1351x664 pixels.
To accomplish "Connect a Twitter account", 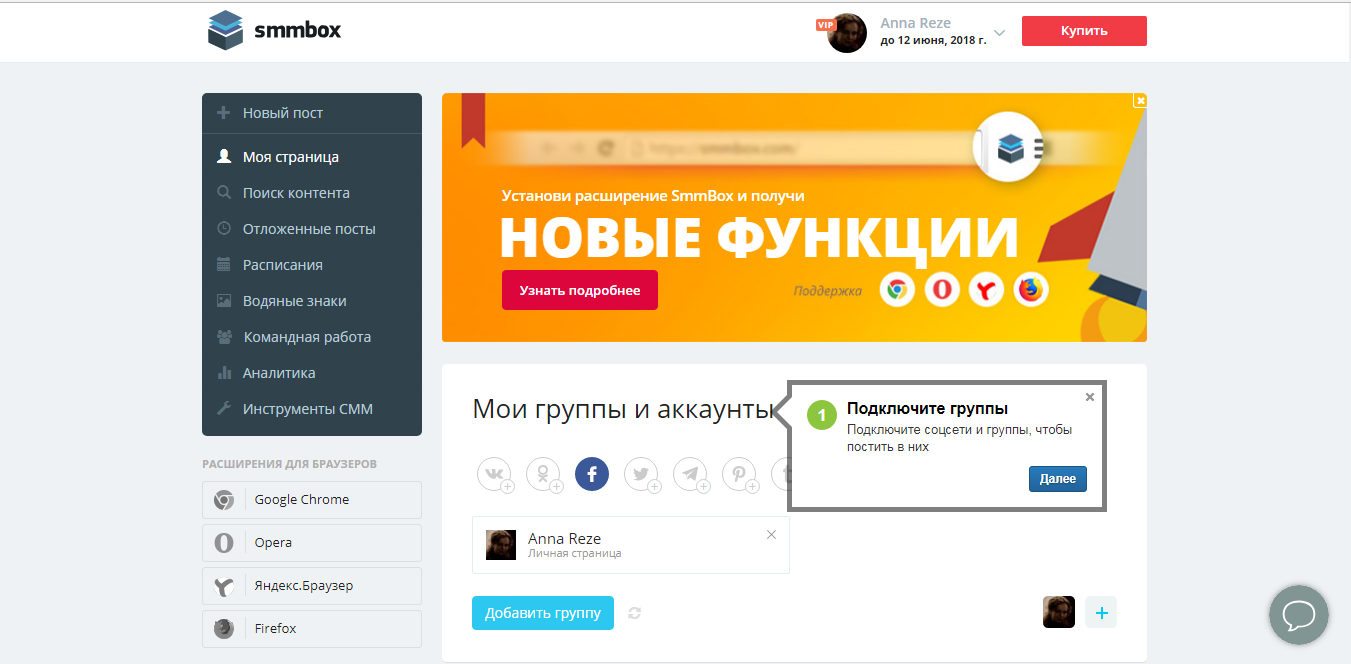I will [x=641, y=474].
